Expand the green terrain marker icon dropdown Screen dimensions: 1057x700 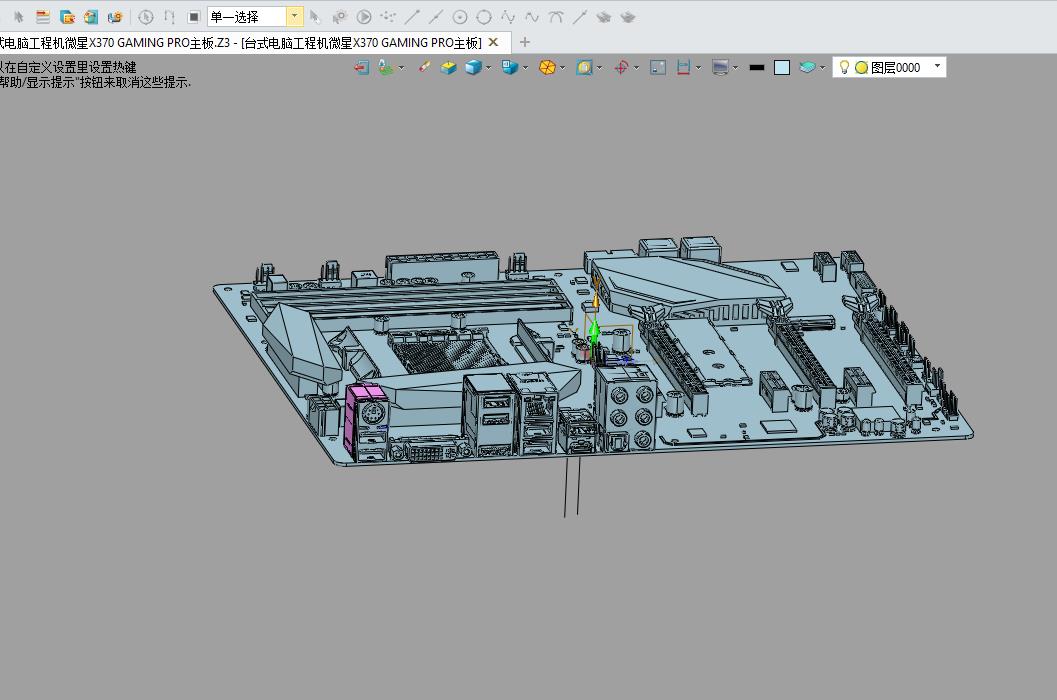401,67
